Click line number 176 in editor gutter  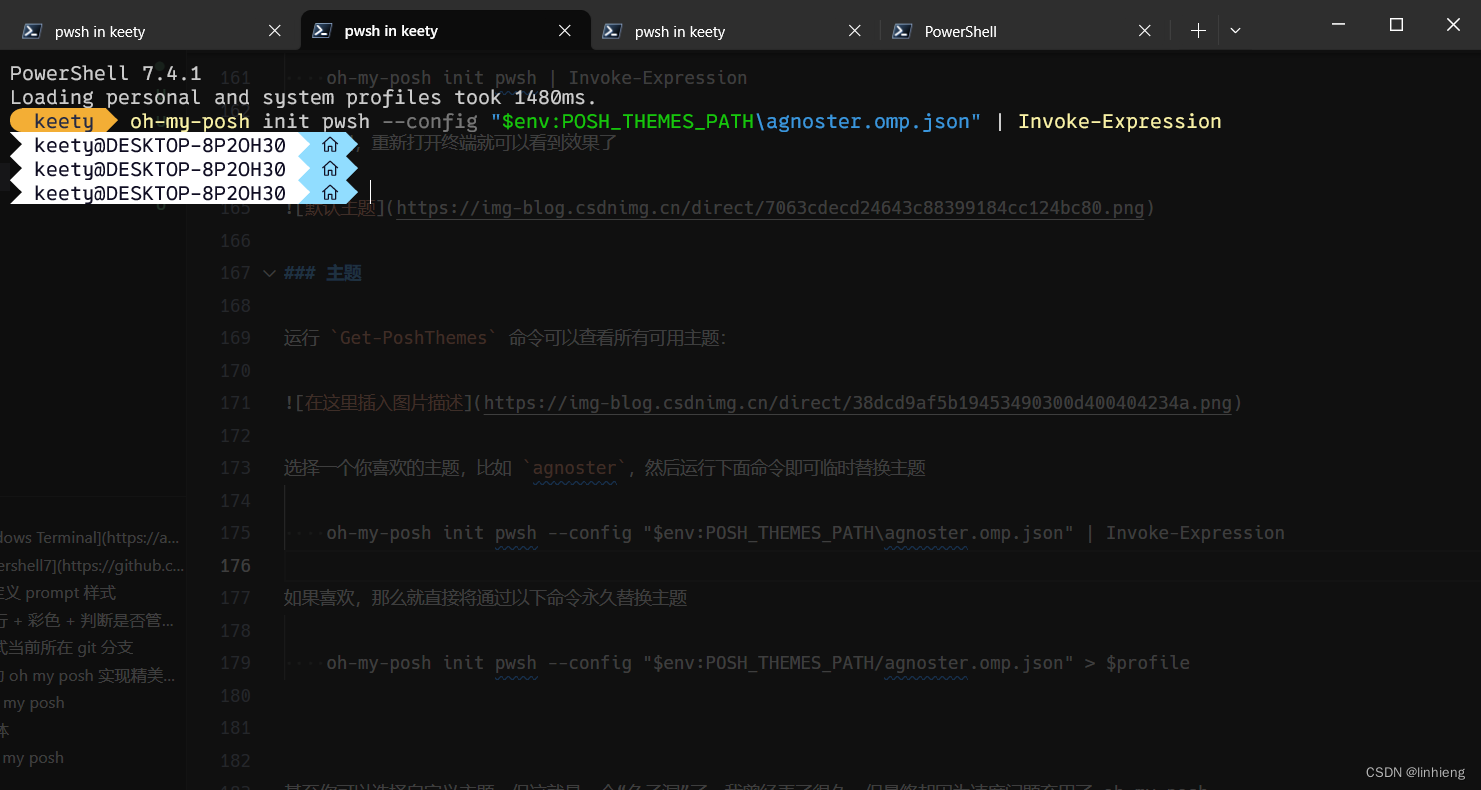click(x=235, y=565)
